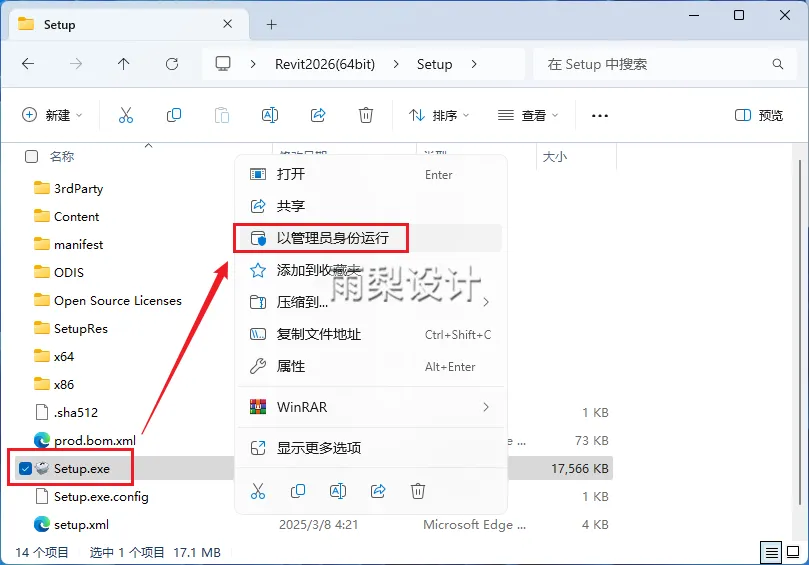Viewport: 809px width, 565px height.
Task: Click the search magnifier icon
Action: coord(778,64)
